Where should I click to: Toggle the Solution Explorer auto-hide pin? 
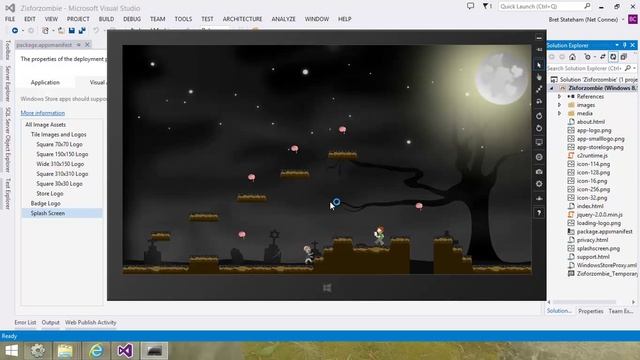(x=624, y=45)
